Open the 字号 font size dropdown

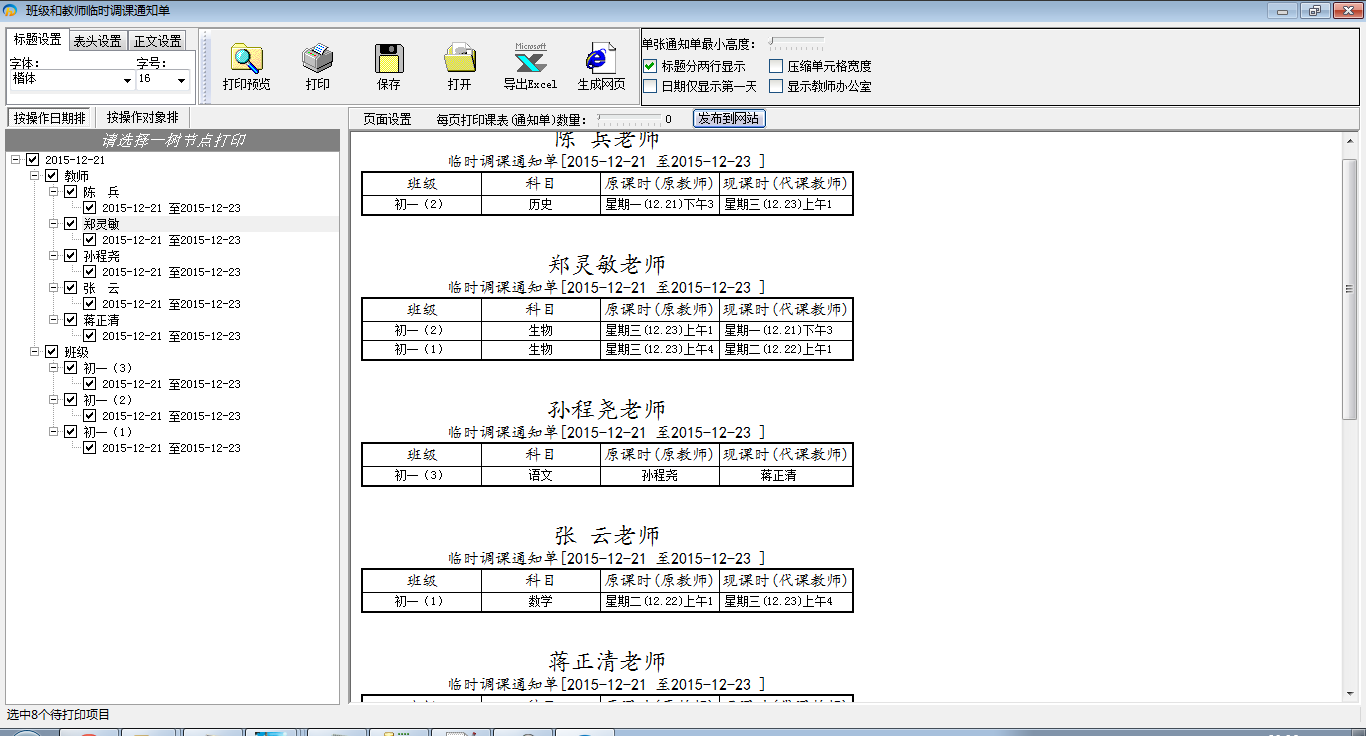181,80
